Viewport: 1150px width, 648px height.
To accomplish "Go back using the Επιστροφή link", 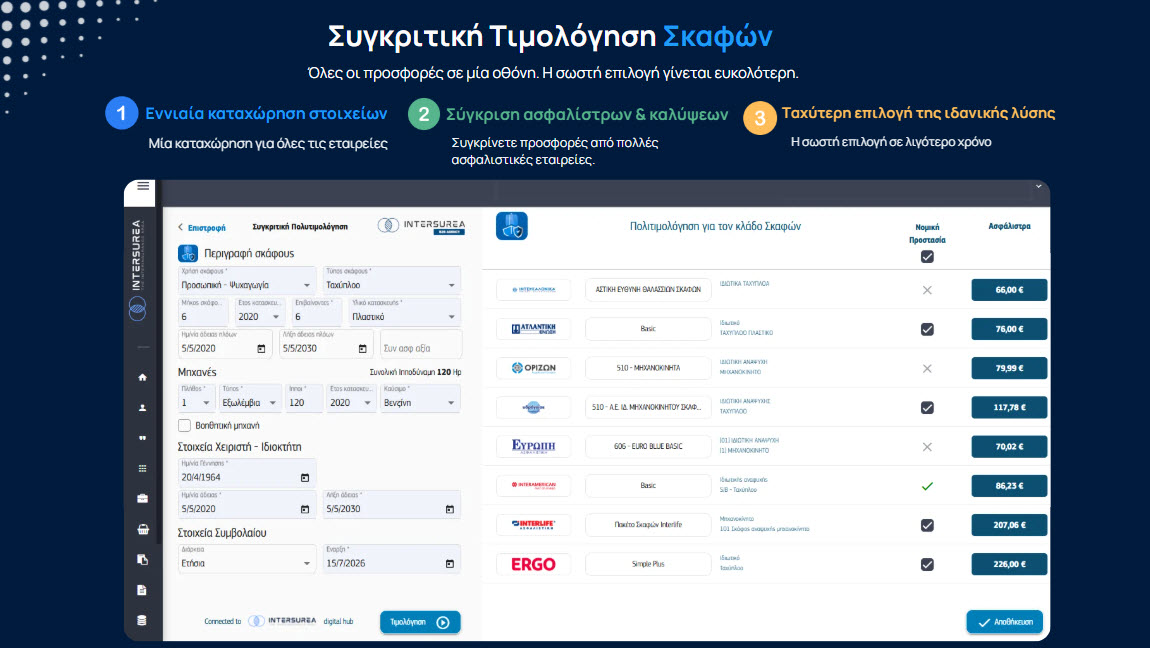I will pos(202,227).
